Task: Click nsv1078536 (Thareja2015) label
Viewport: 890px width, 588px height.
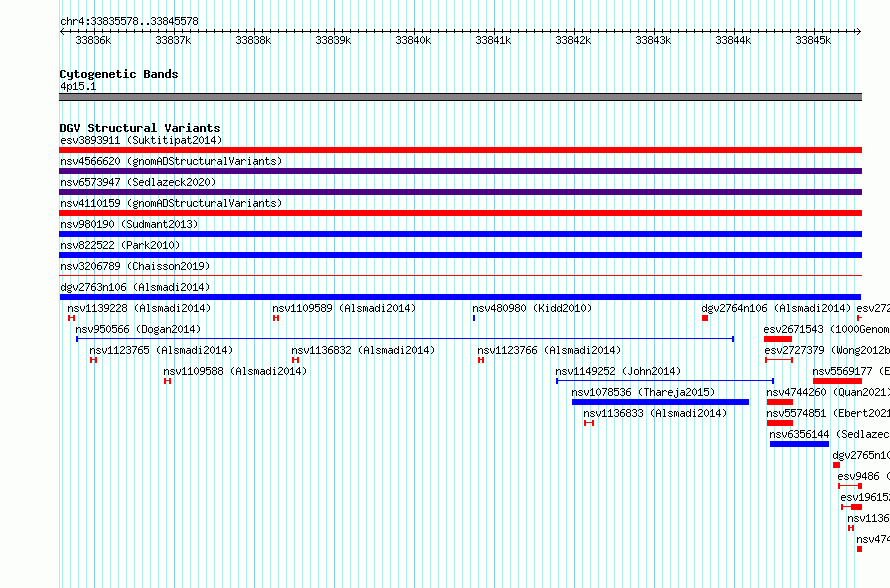Action: [x=643, y=392]
